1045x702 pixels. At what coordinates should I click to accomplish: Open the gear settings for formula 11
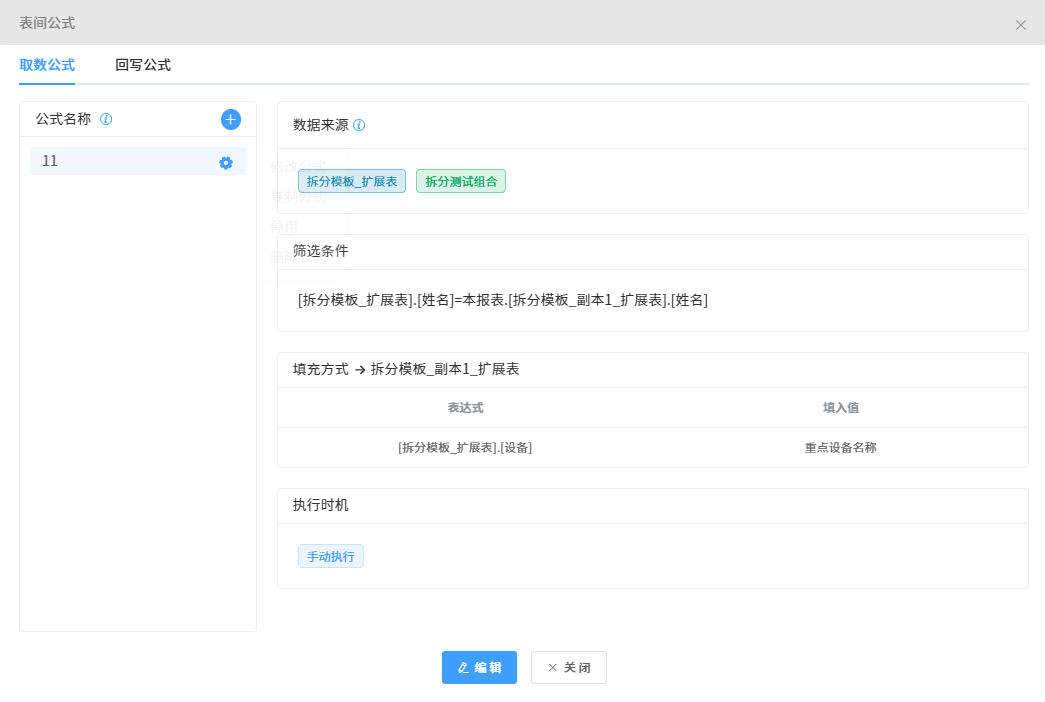click(226, 163)
